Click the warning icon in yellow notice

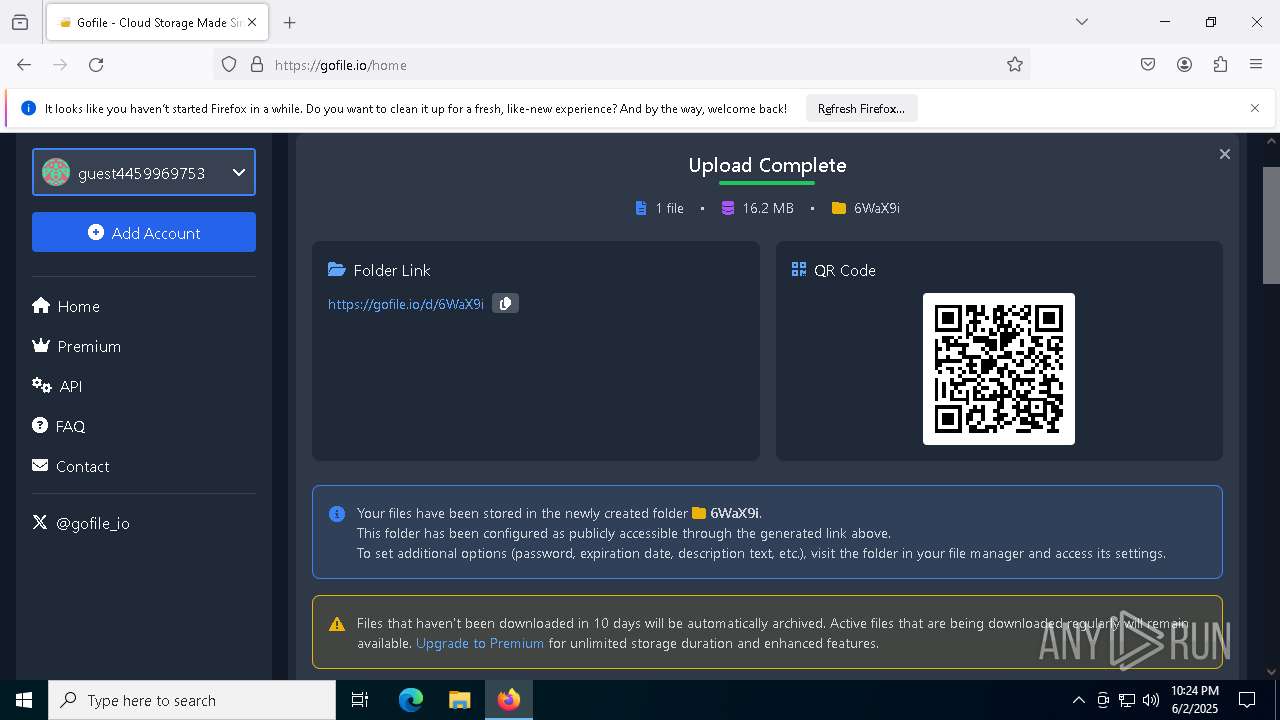point(337,624)
